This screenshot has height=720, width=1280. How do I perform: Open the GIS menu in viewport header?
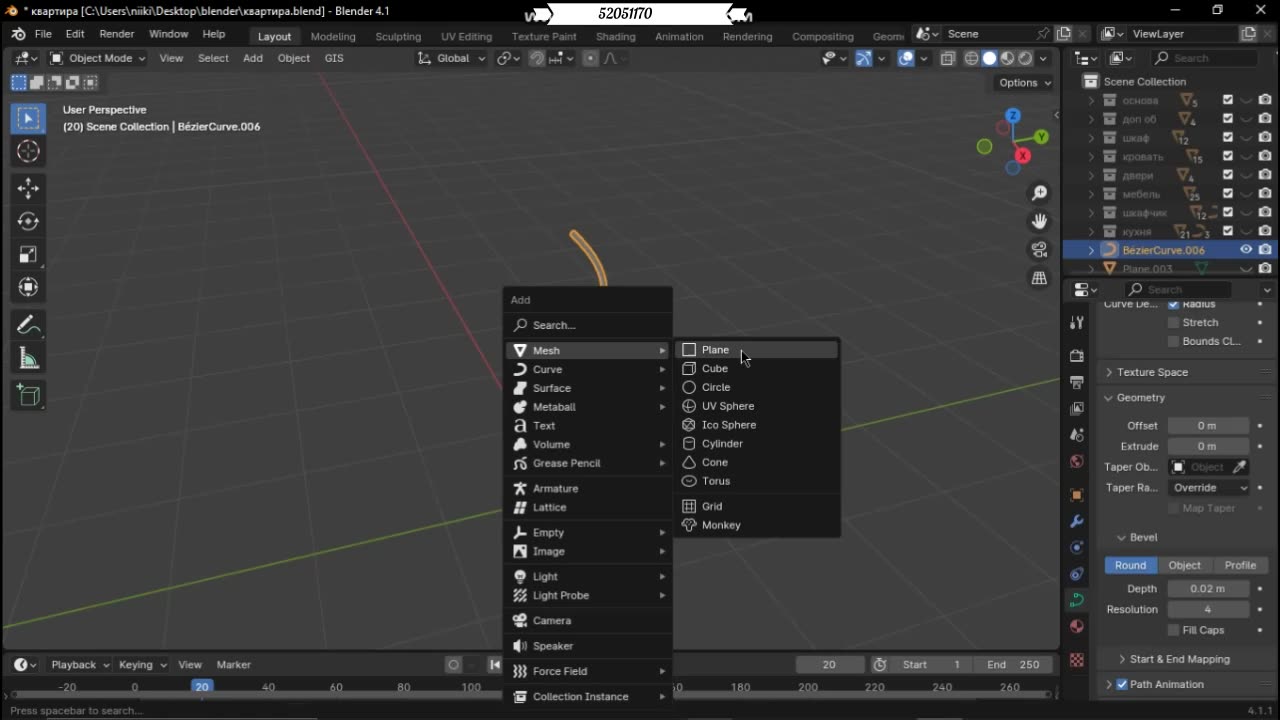334,58
